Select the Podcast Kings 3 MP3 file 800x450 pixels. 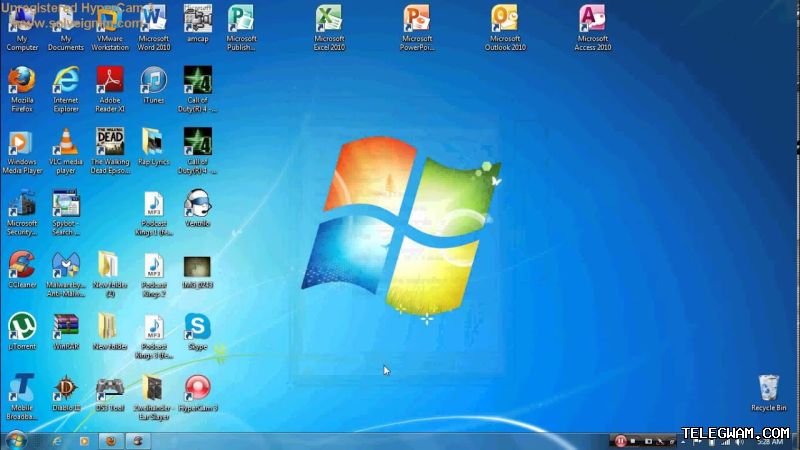point(154,337)
